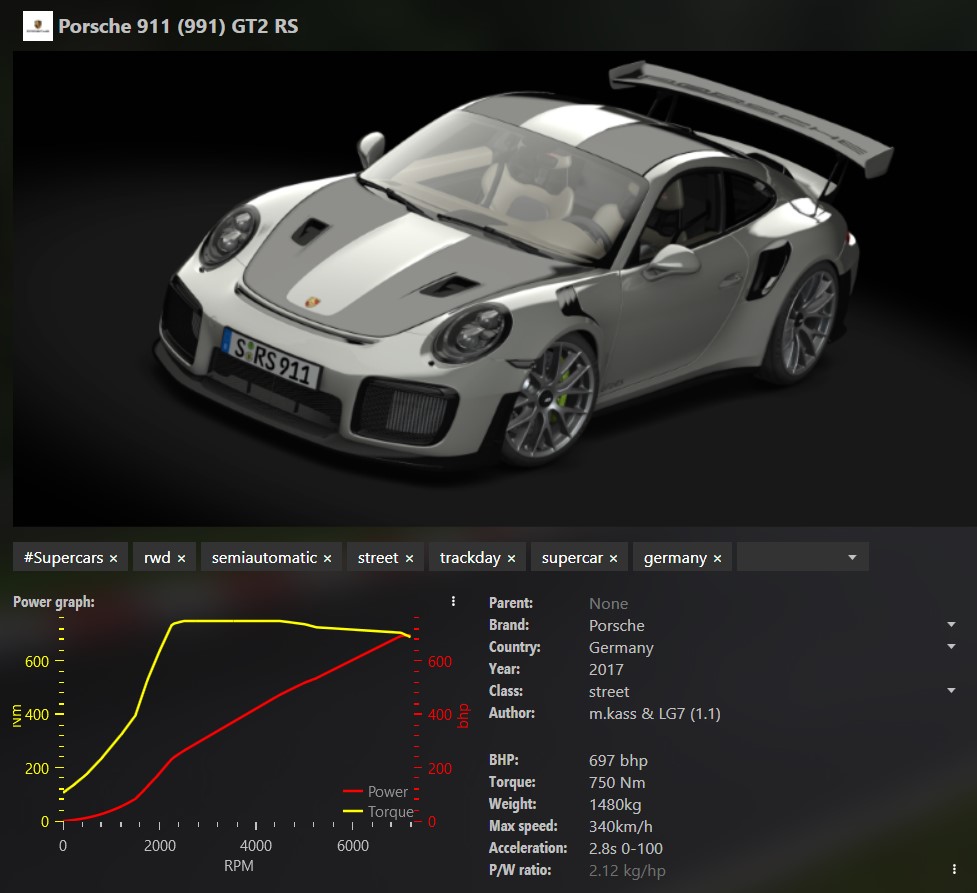Click the Power legend entry in graph
This screenshot has width=977, height=893.
[375, 791]
